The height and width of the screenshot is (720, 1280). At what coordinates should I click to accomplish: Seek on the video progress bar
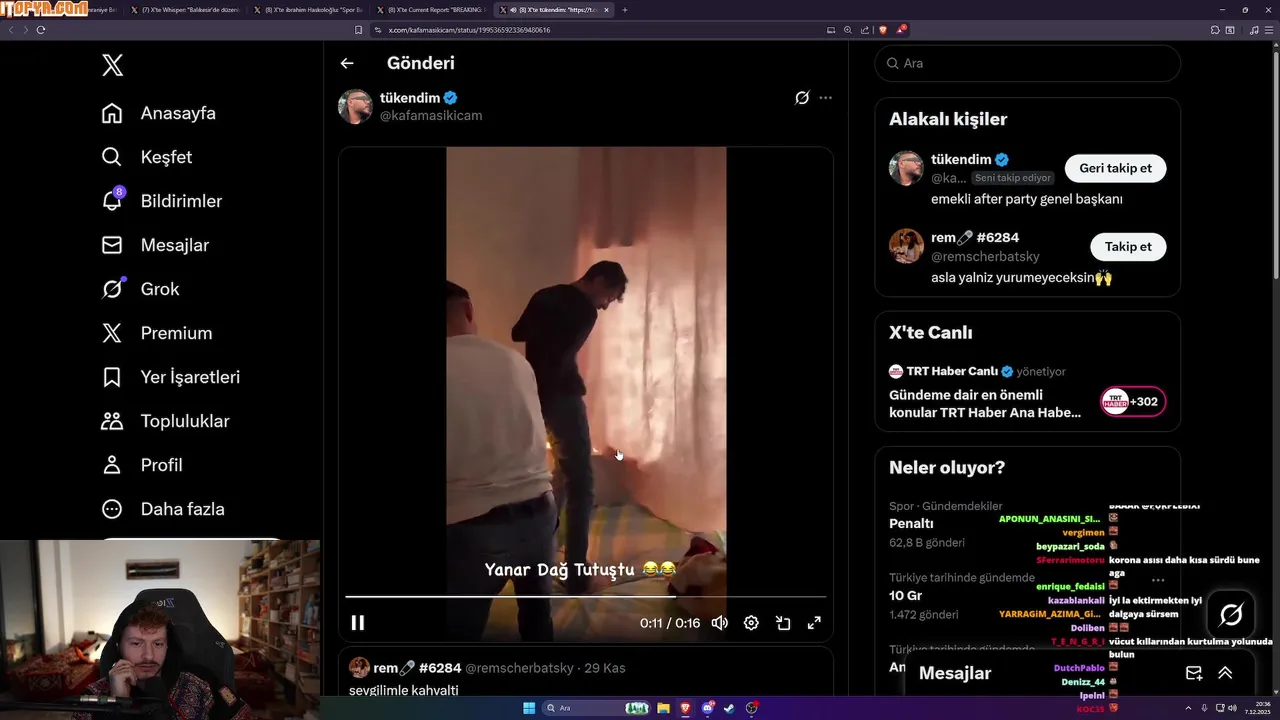[586, 597]
